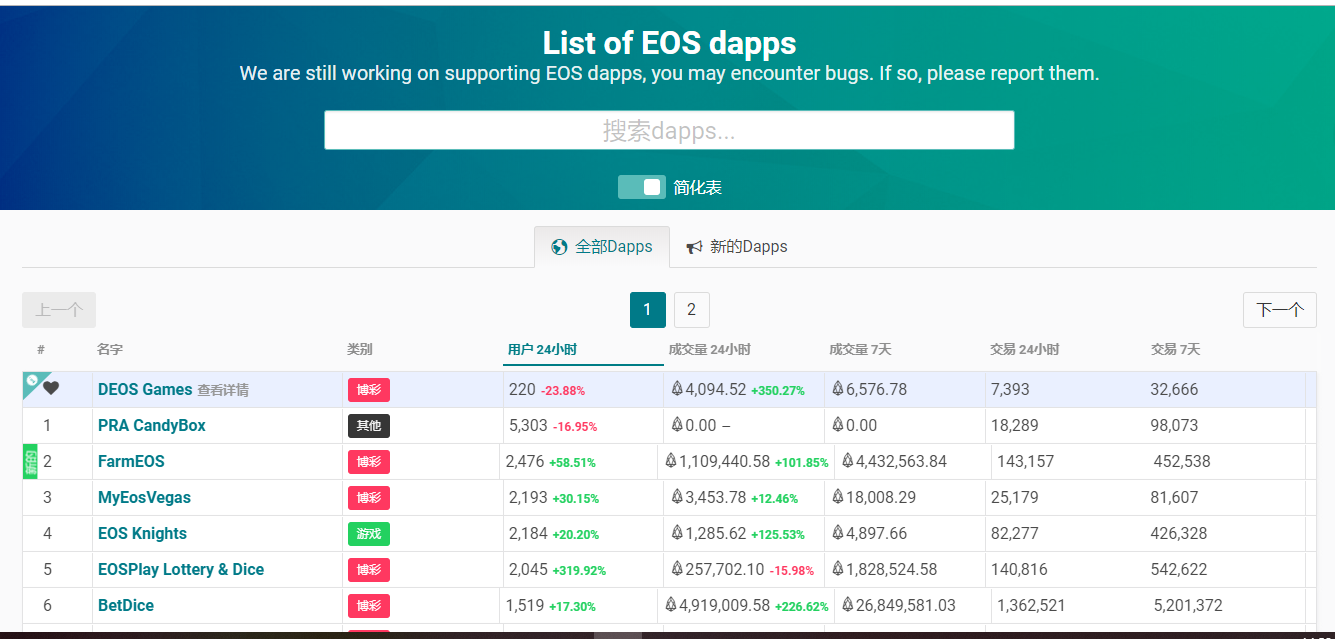
Task: Go to page 2 of the list
Action: [692, 310]
